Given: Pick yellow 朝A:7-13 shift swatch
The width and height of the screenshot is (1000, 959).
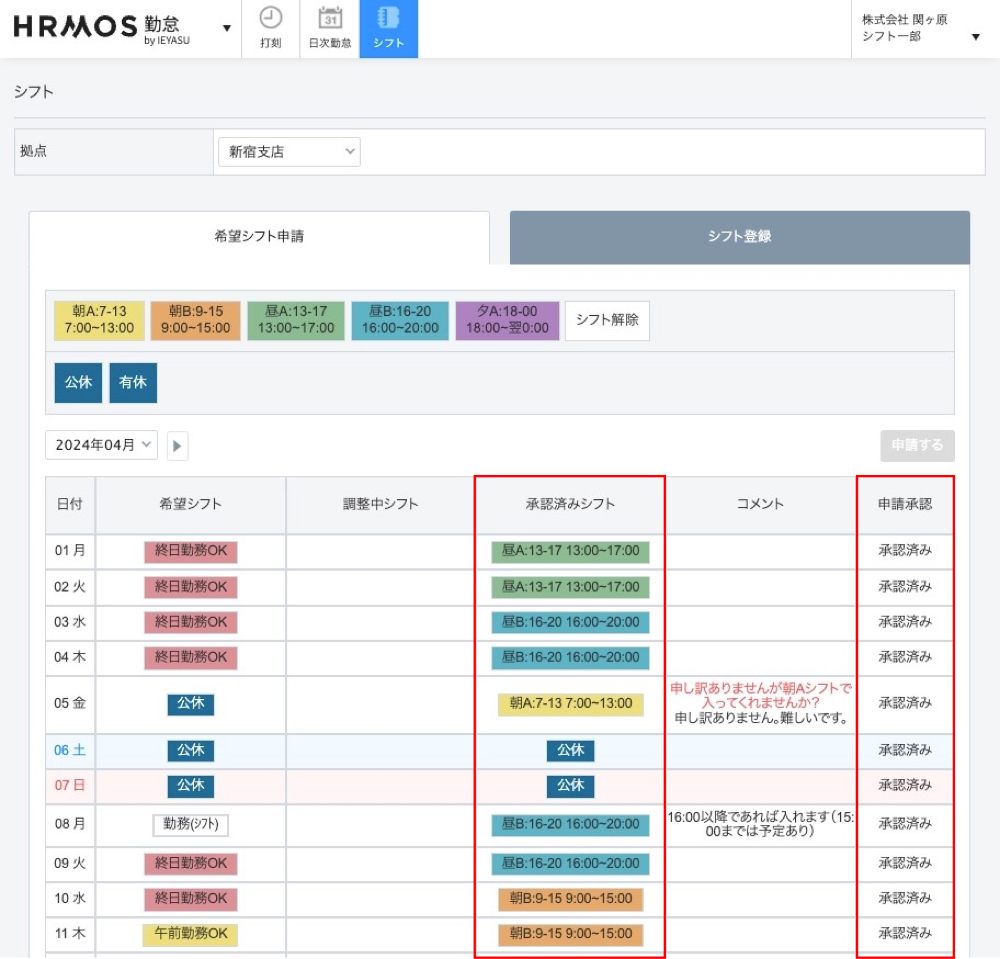Looking at the screenshot, I should (99, 321).
